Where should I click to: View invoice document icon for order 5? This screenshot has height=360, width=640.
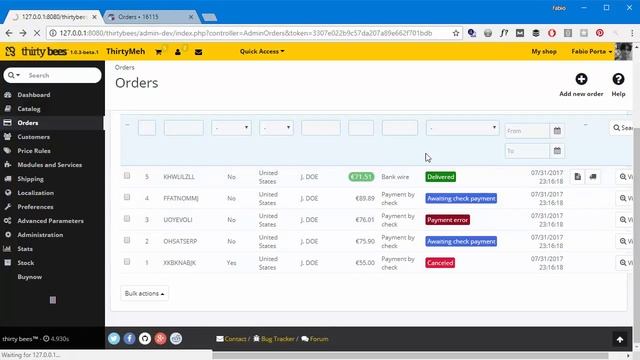pyautogui.click(x=578, y=177)
